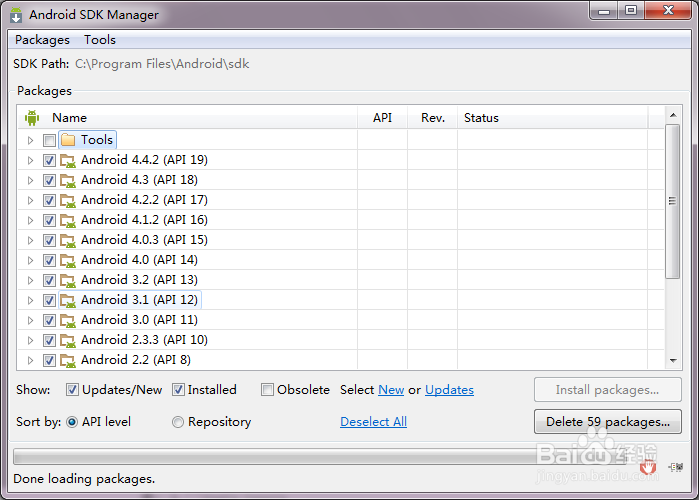This screenshot has height=500, width=699.
Task: Expand the Android 2.2 (API 8) node
Action: [x=30, y=361]
